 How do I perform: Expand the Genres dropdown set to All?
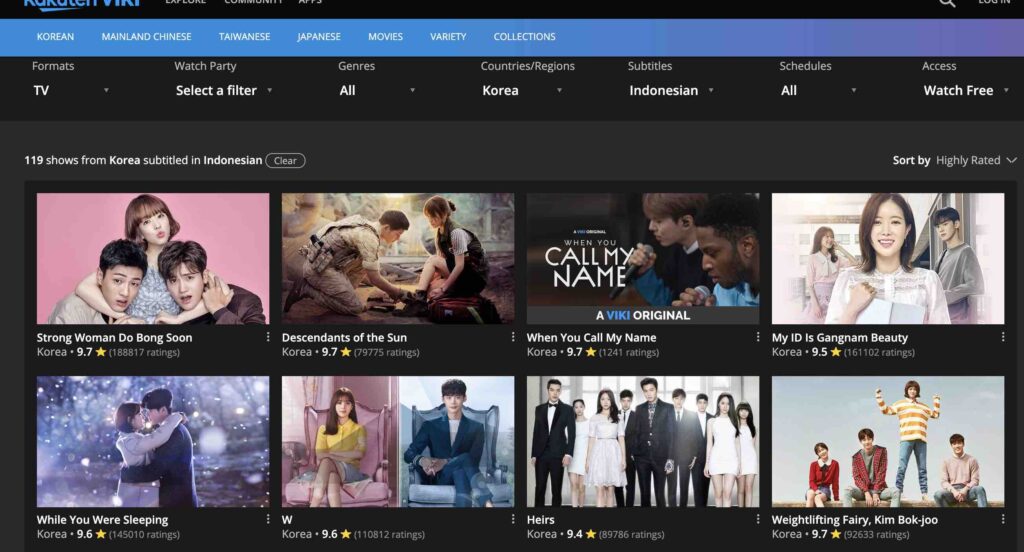coord(377,90)
